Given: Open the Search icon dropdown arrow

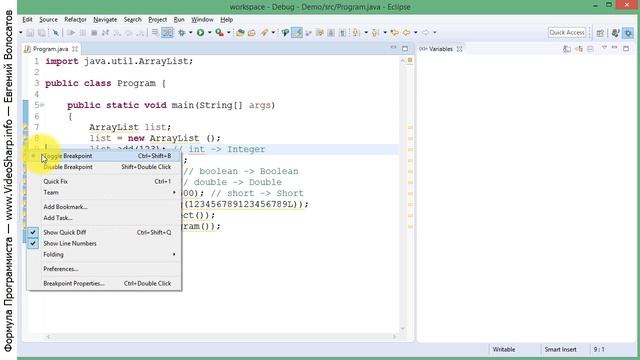Looking at the screenshot, I should (273, 33).
